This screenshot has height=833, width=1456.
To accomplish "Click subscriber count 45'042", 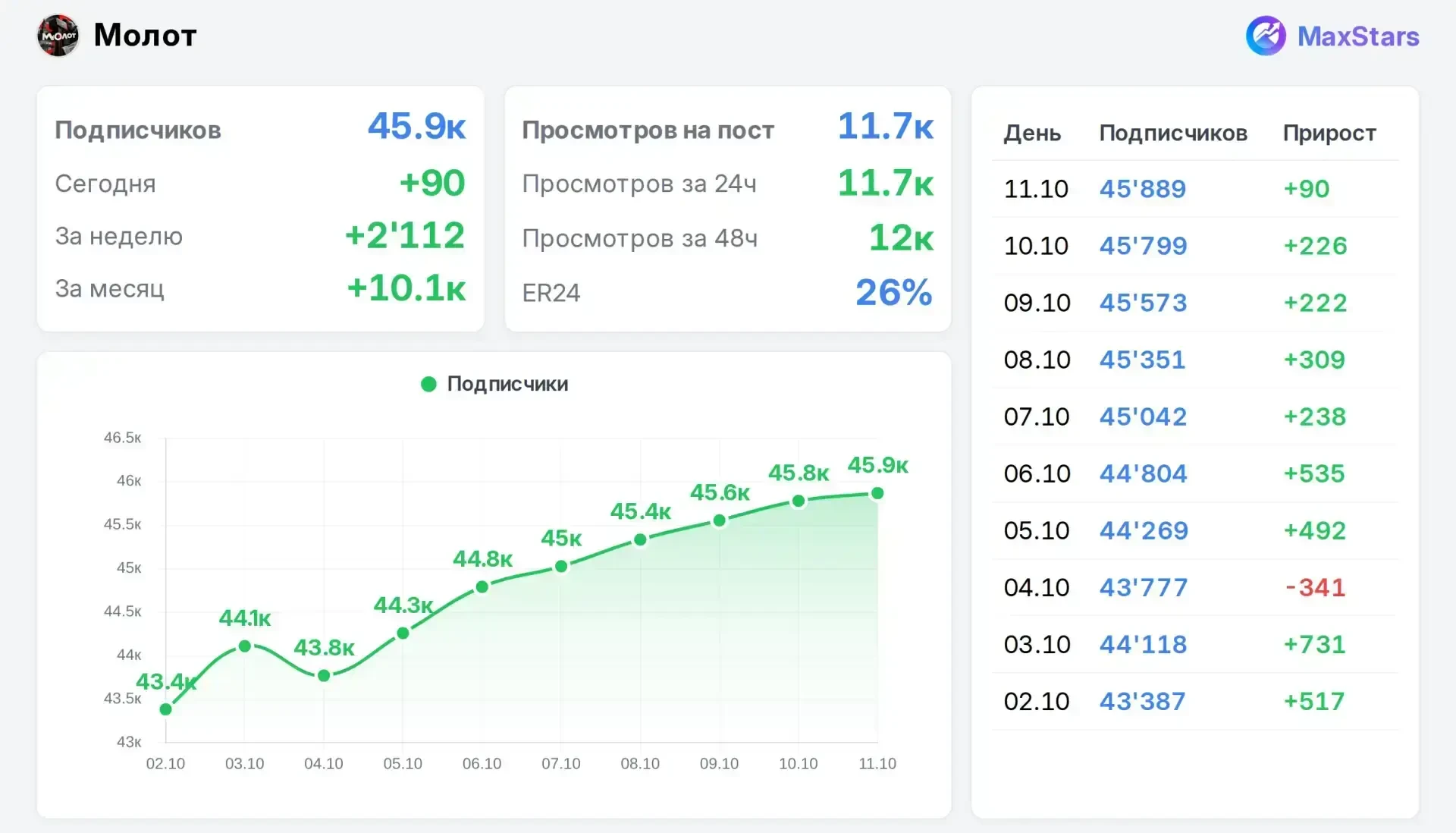I will (x=1143, y=416).
